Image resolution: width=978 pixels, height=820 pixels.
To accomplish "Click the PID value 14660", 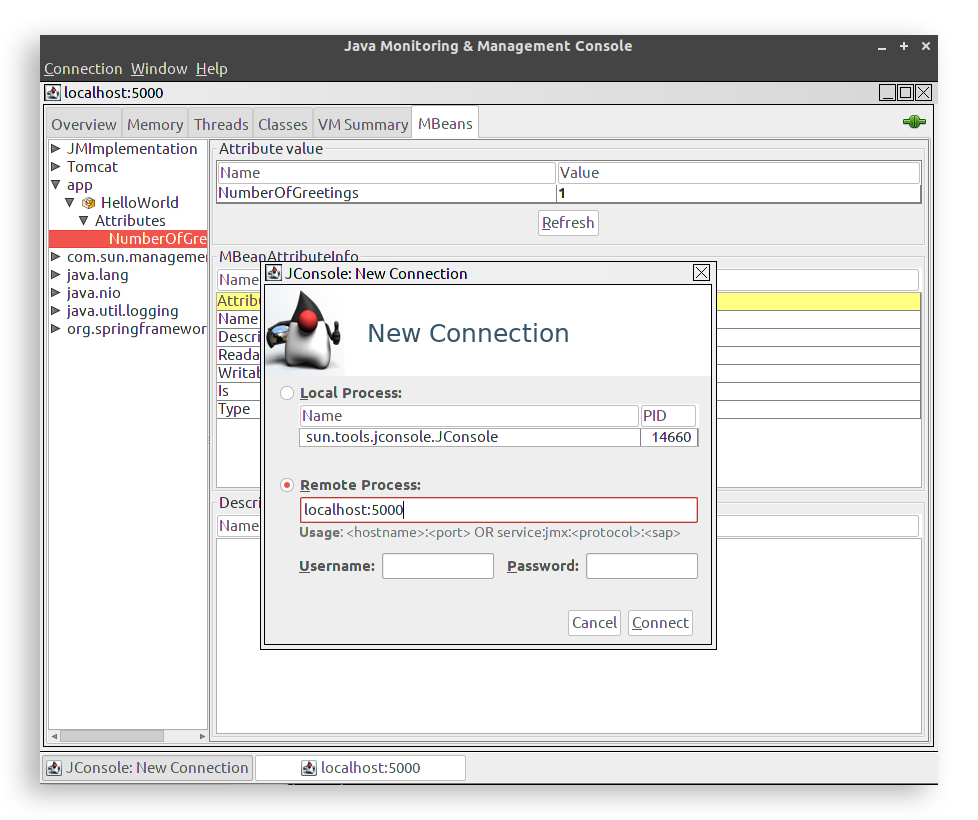I will (x=671, y=437).
